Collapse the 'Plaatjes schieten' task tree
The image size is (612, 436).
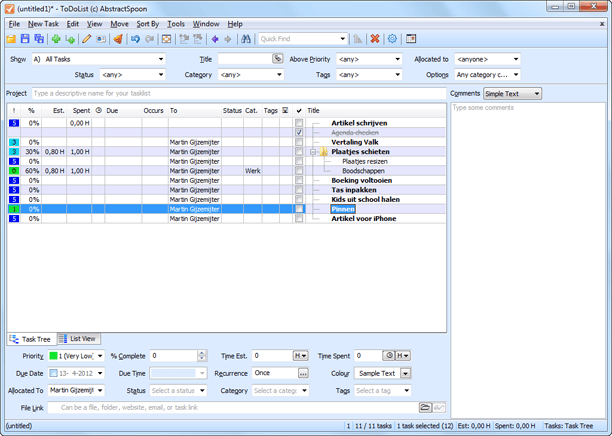click(313, 152)
